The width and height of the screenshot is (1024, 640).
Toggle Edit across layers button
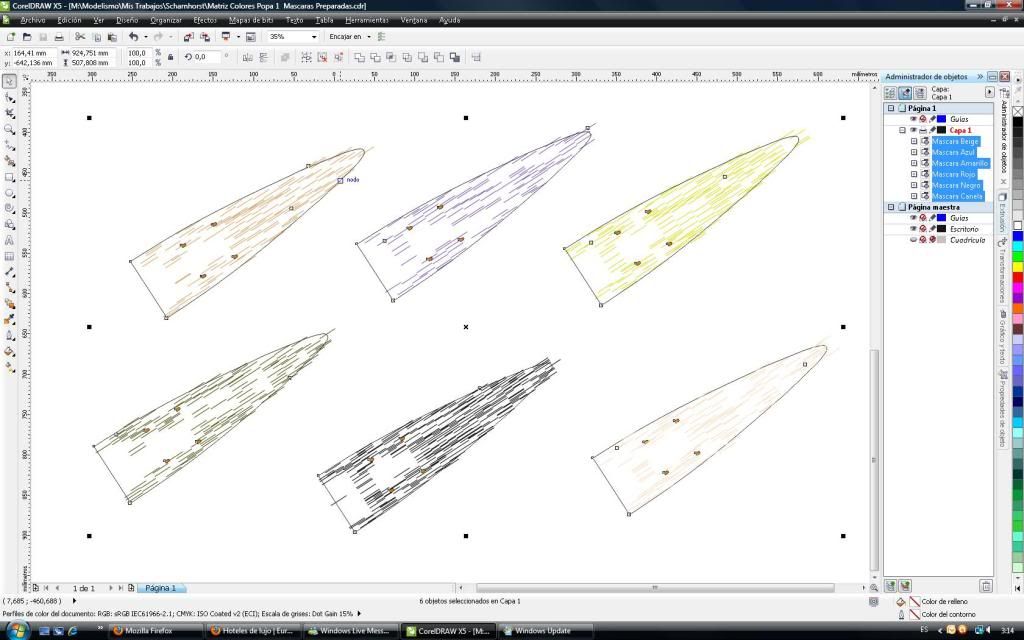pos(905,93)
